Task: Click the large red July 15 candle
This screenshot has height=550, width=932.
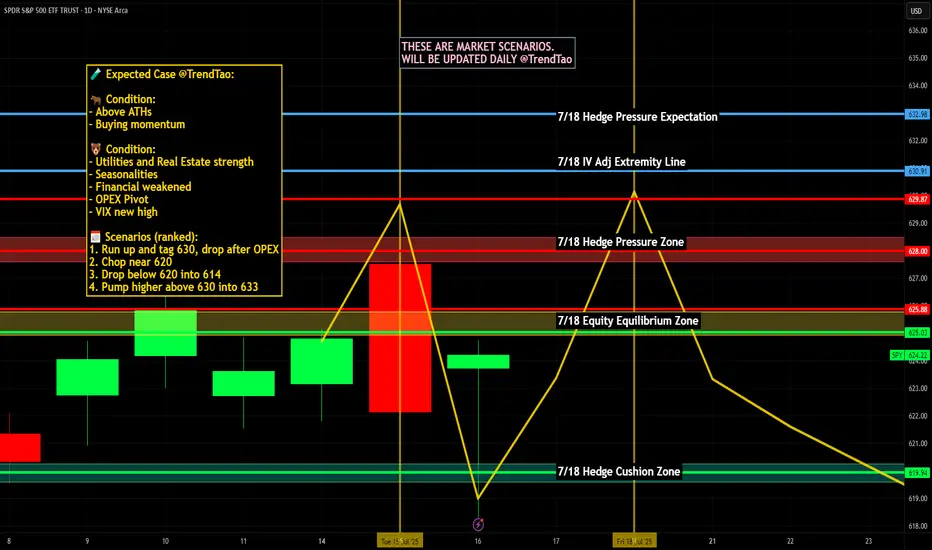Action: click(x=400, y=338)
